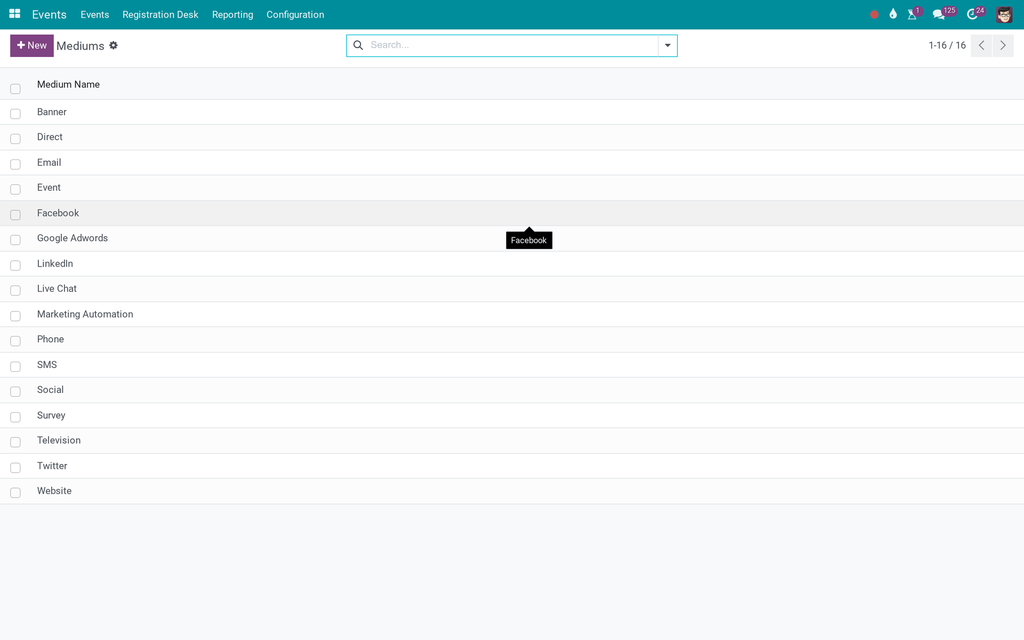
Task: Expand the search options dropdown arrow
Action: pos(667,46)
